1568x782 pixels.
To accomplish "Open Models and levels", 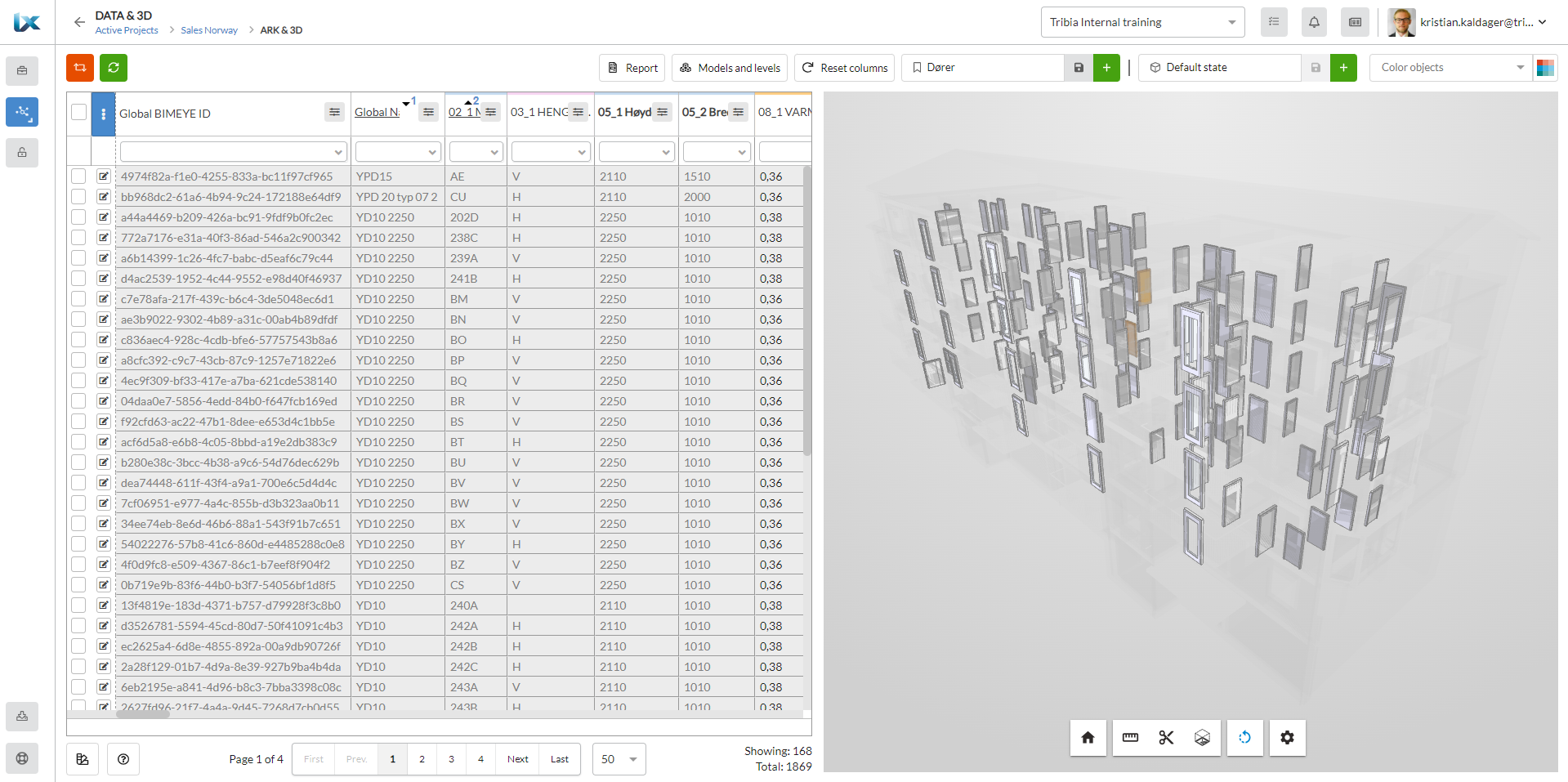I will click(x=730, y=68).
